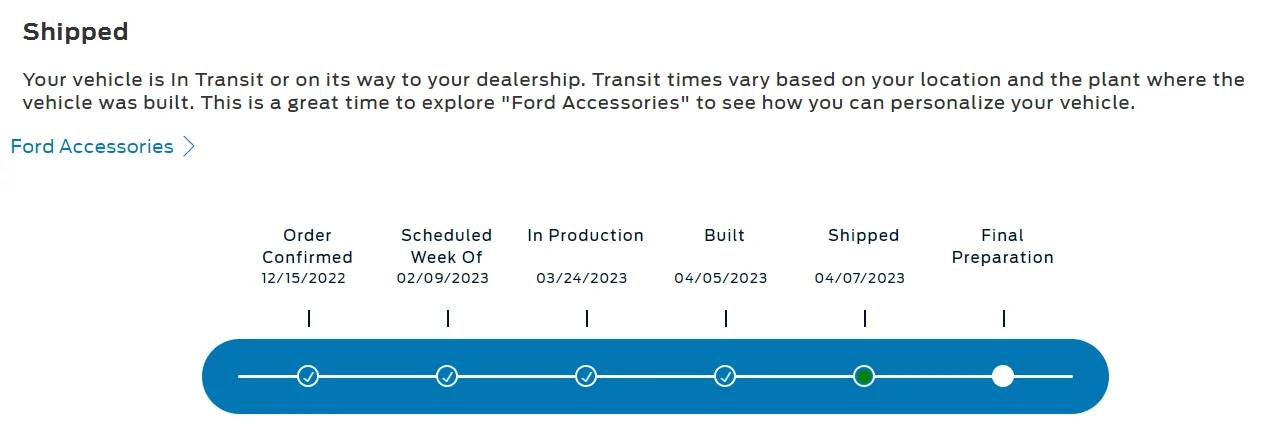Click the chevron arrow beside Ford Accessories

click(x=188, y=147)
